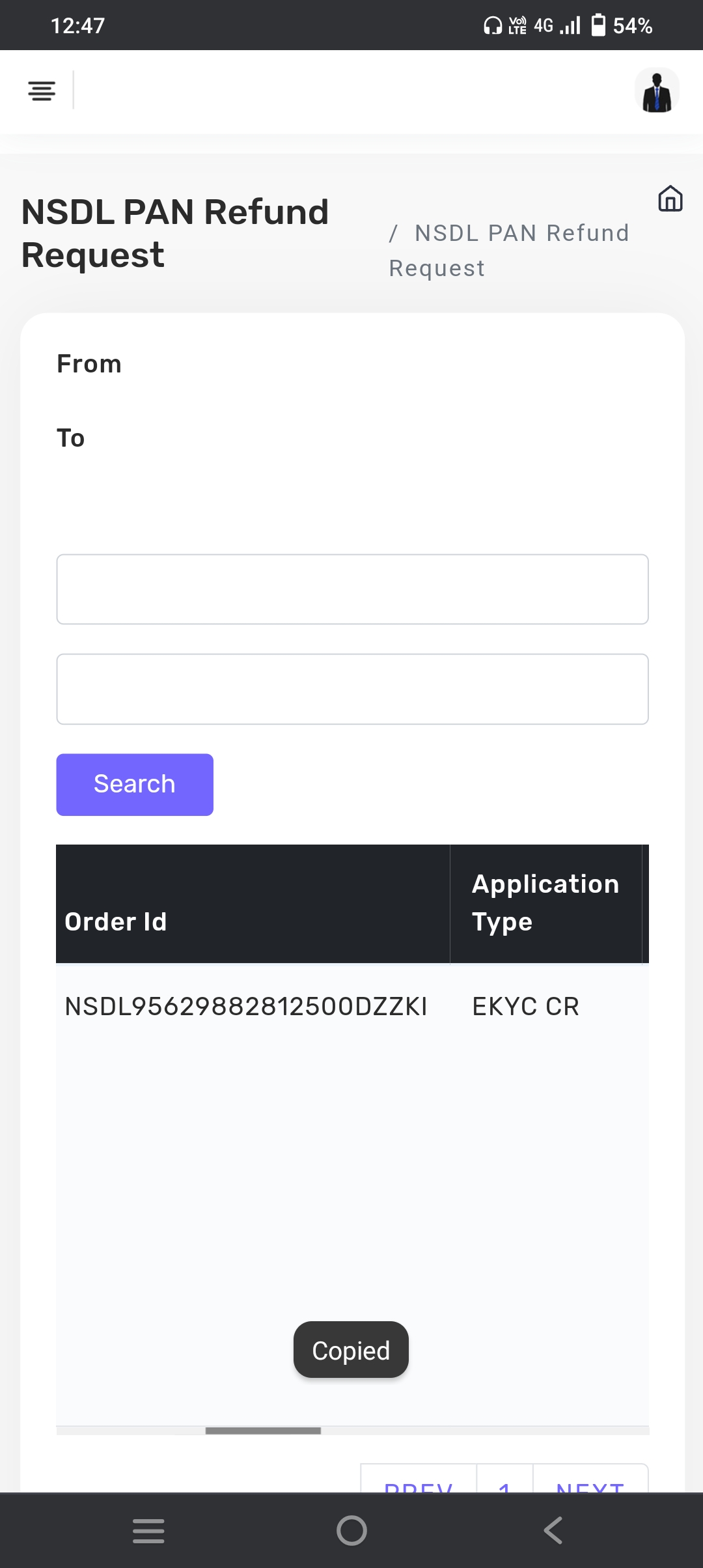Click the Search button
703x1568 pixels.
pyautogui.click(x=135, y=785)
